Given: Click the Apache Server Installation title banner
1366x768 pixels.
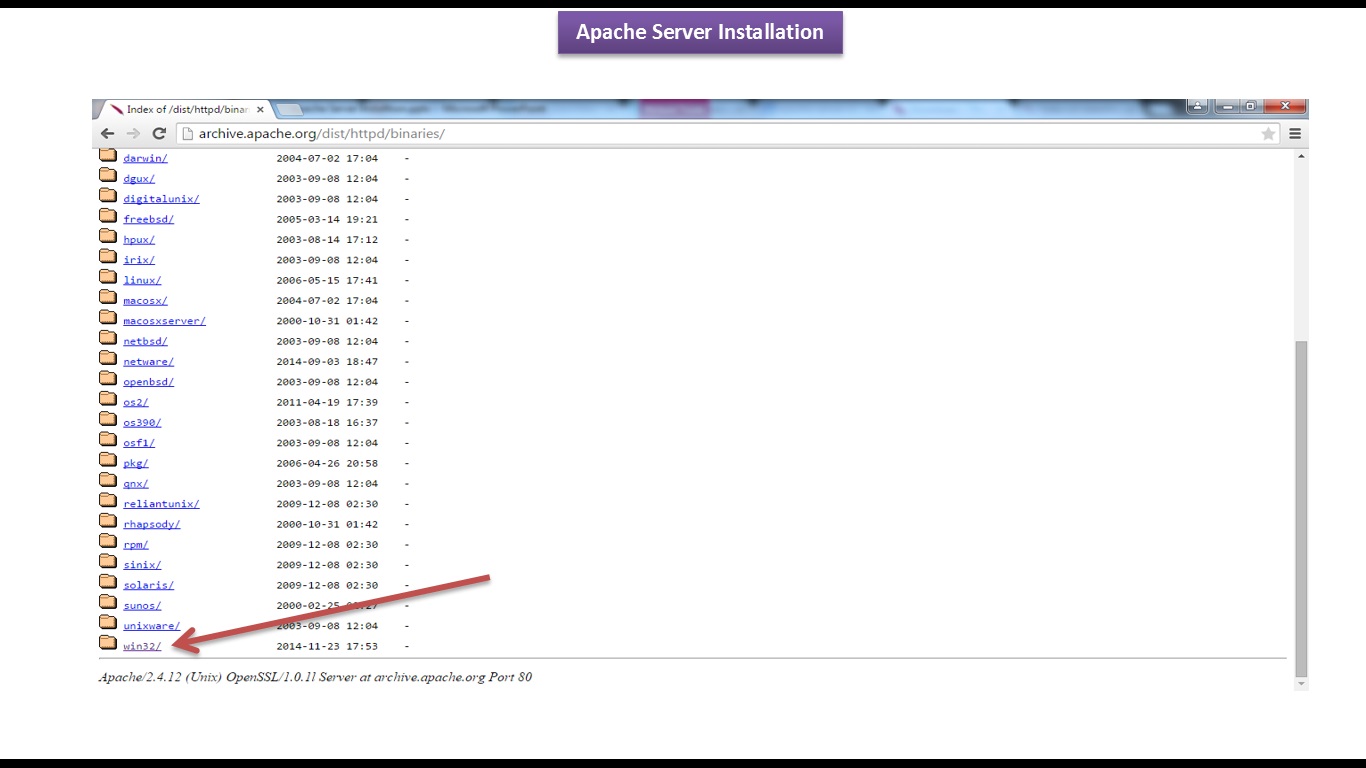Looking at the screenshot, I should pos(700,32).
